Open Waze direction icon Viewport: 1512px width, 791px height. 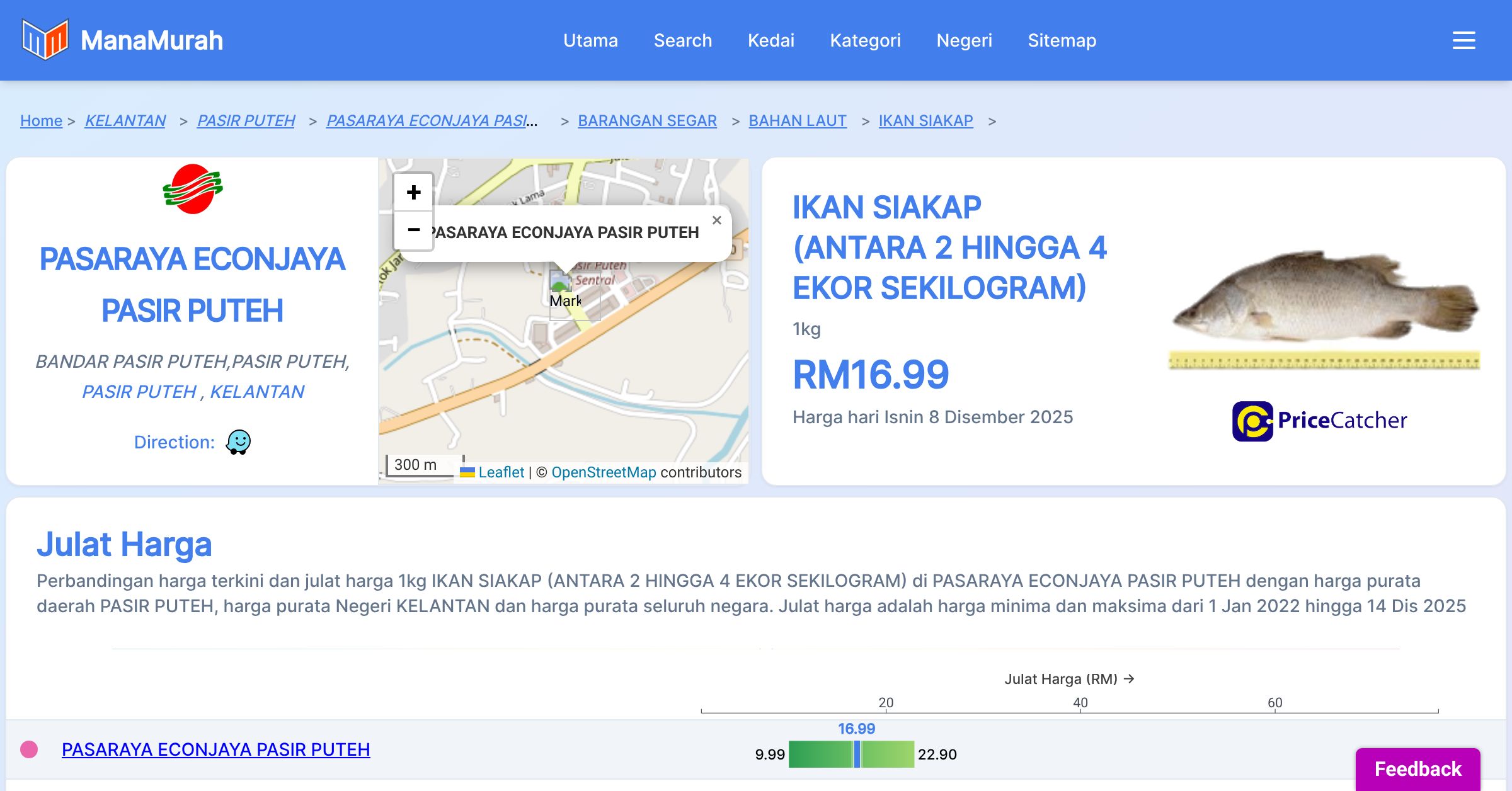(239, 442)
